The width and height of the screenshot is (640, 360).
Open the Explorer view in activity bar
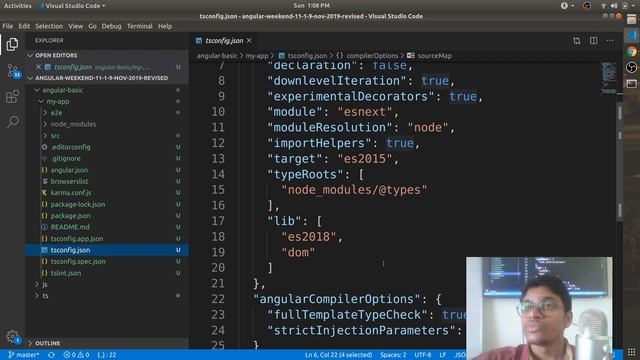12,44
